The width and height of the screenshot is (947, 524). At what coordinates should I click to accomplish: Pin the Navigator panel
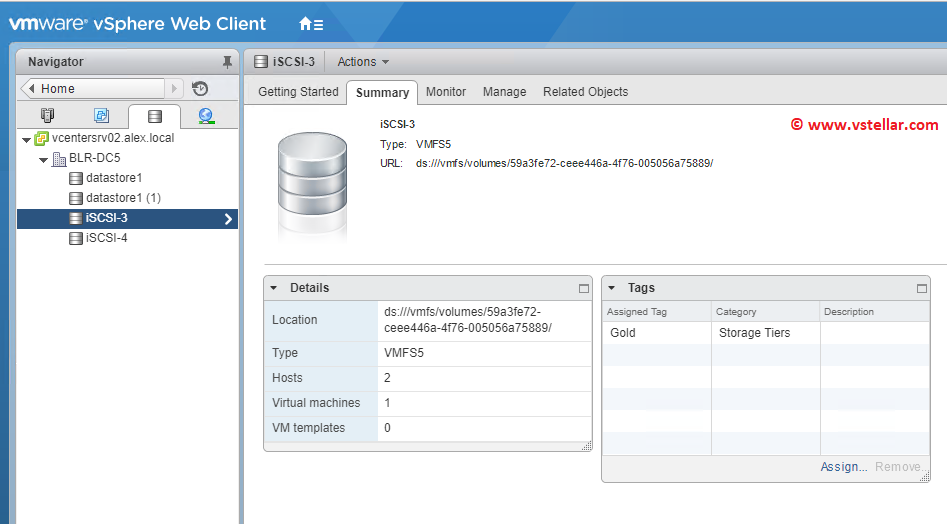[227, 62]
